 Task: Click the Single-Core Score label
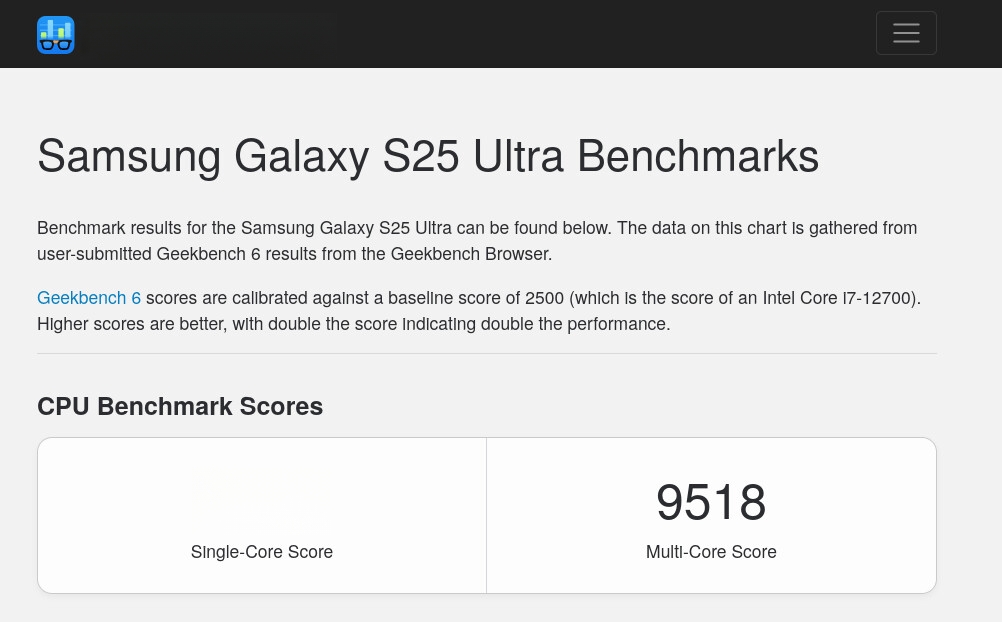pos(262,552)
